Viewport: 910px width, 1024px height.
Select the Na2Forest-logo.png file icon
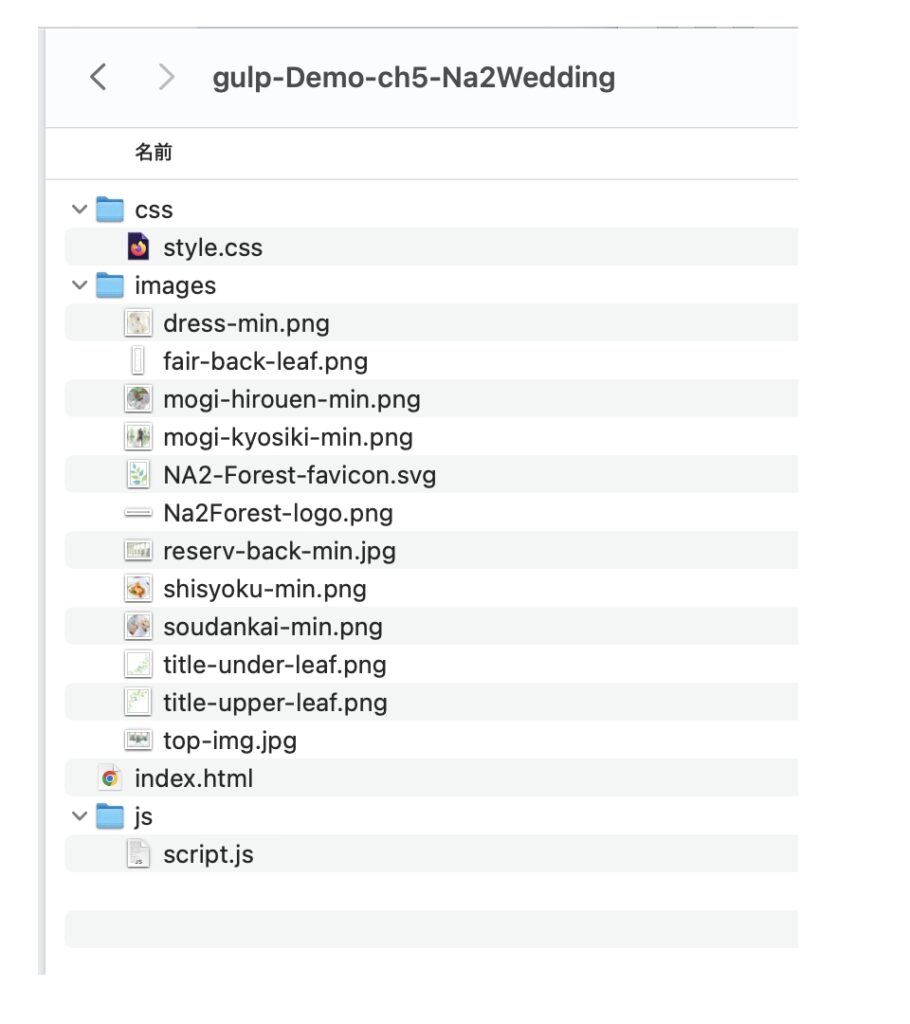[137, 512]
